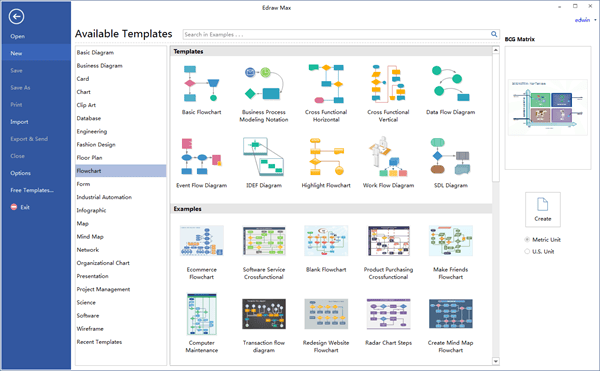Open Software Service Crossfunctional example

pos(264,252)
